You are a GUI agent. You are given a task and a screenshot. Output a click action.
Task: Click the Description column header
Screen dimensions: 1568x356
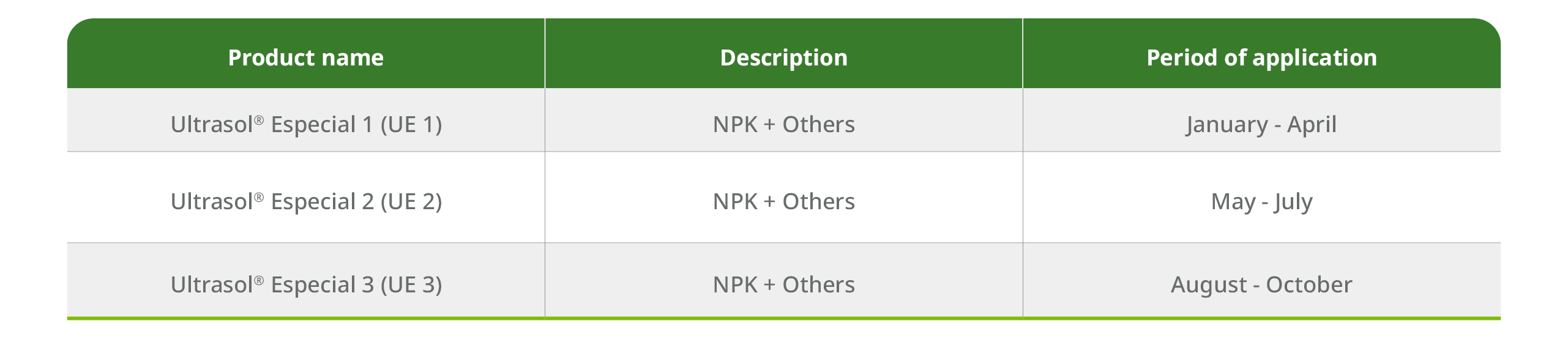coord(783,57)
